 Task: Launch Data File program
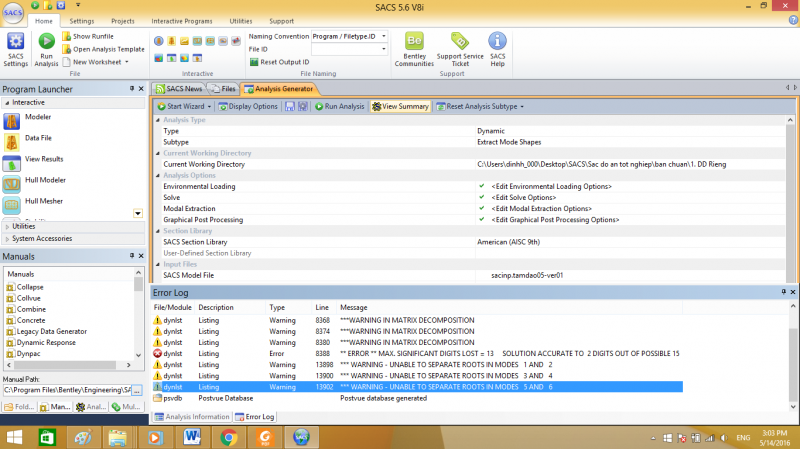28,142
